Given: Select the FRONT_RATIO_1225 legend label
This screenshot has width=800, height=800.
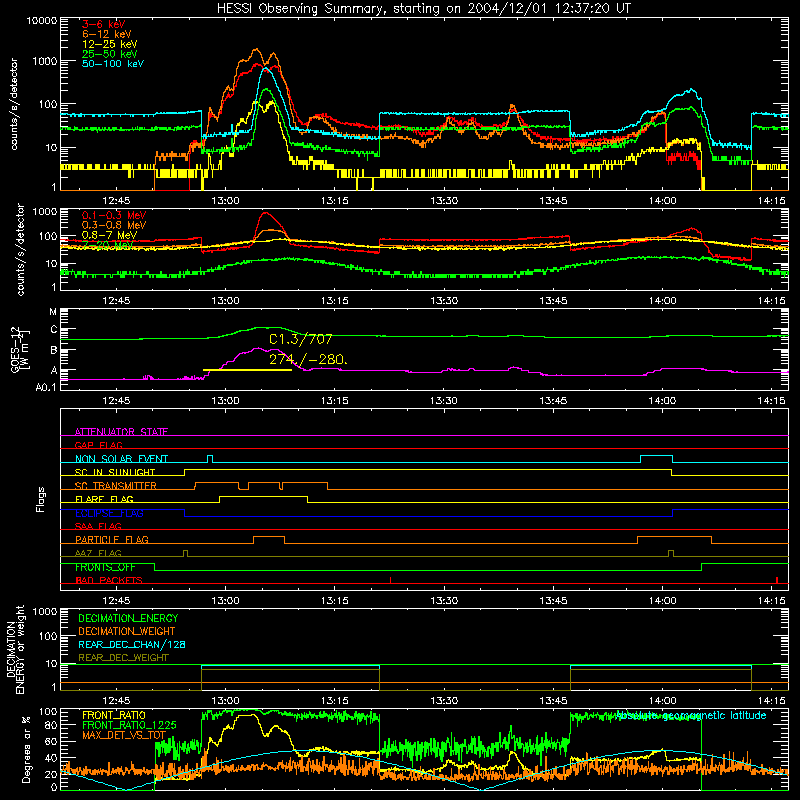Looking at the screenshot, I should [129, 725].
